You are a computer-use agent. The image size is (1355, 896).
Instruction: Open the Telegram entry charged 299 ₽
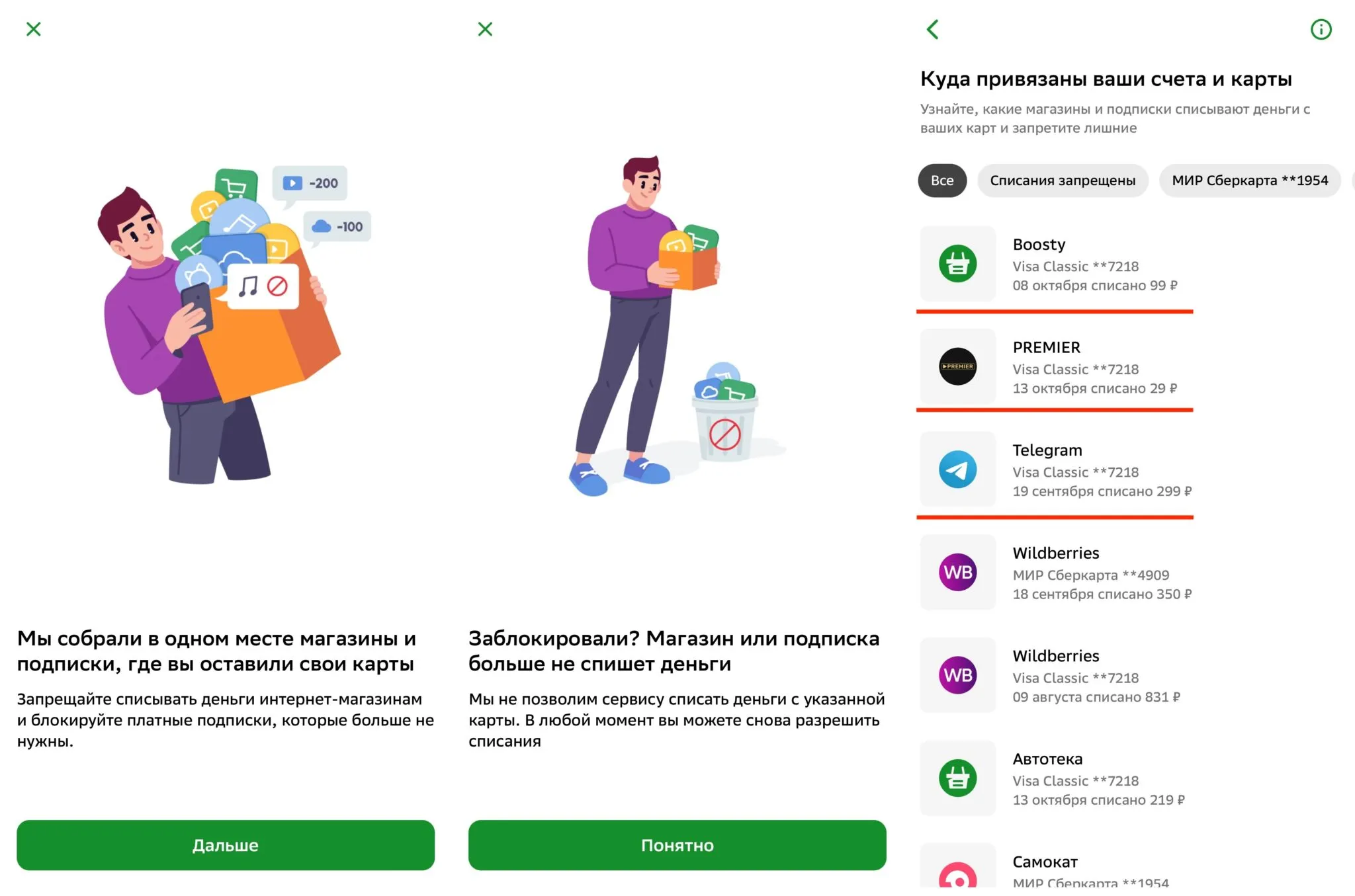(x=1055, y=469)
